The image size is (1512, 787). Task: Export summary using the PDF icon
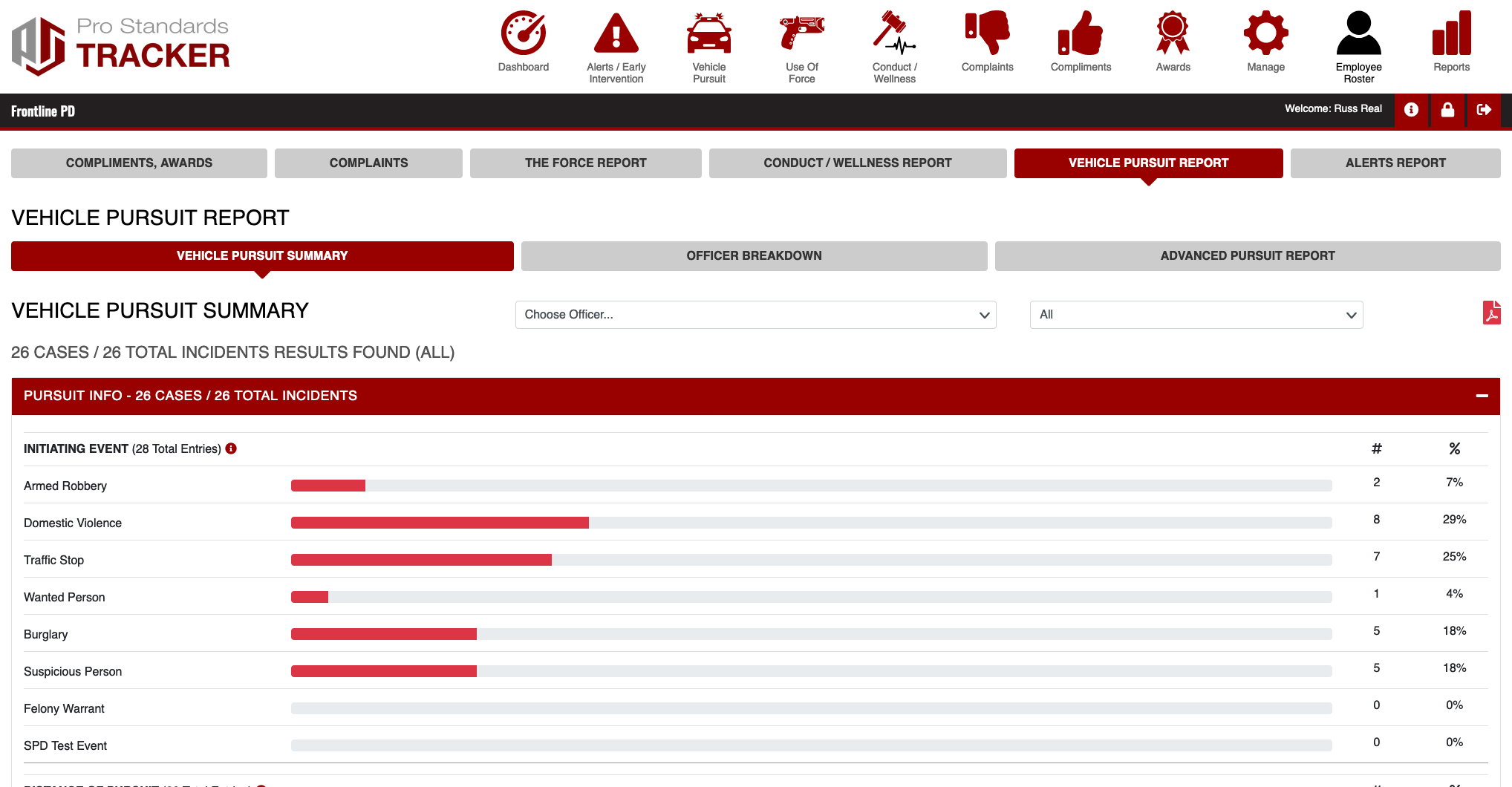pos(1491,313)
